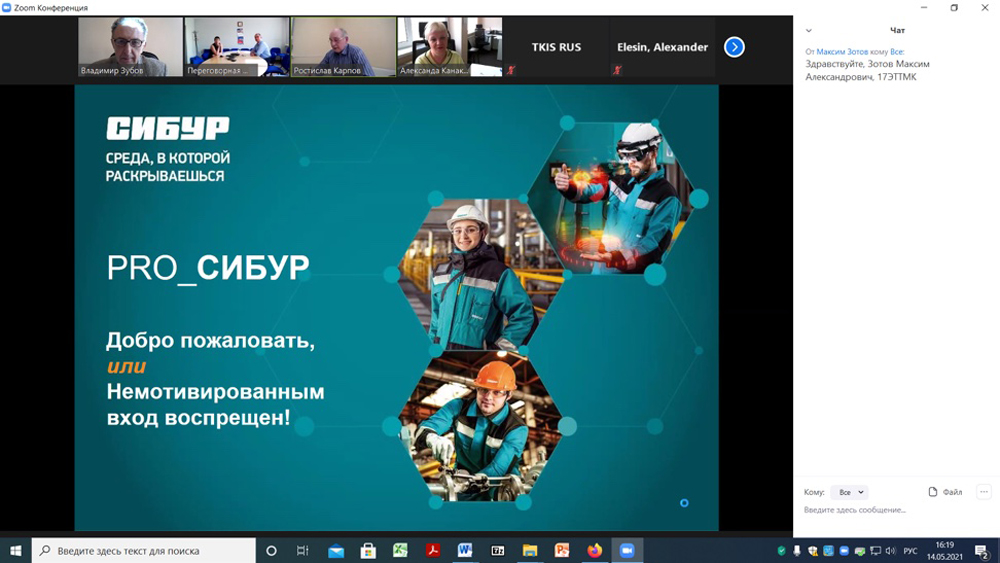Select Александа Канак video thumbnail

(450, 47)
